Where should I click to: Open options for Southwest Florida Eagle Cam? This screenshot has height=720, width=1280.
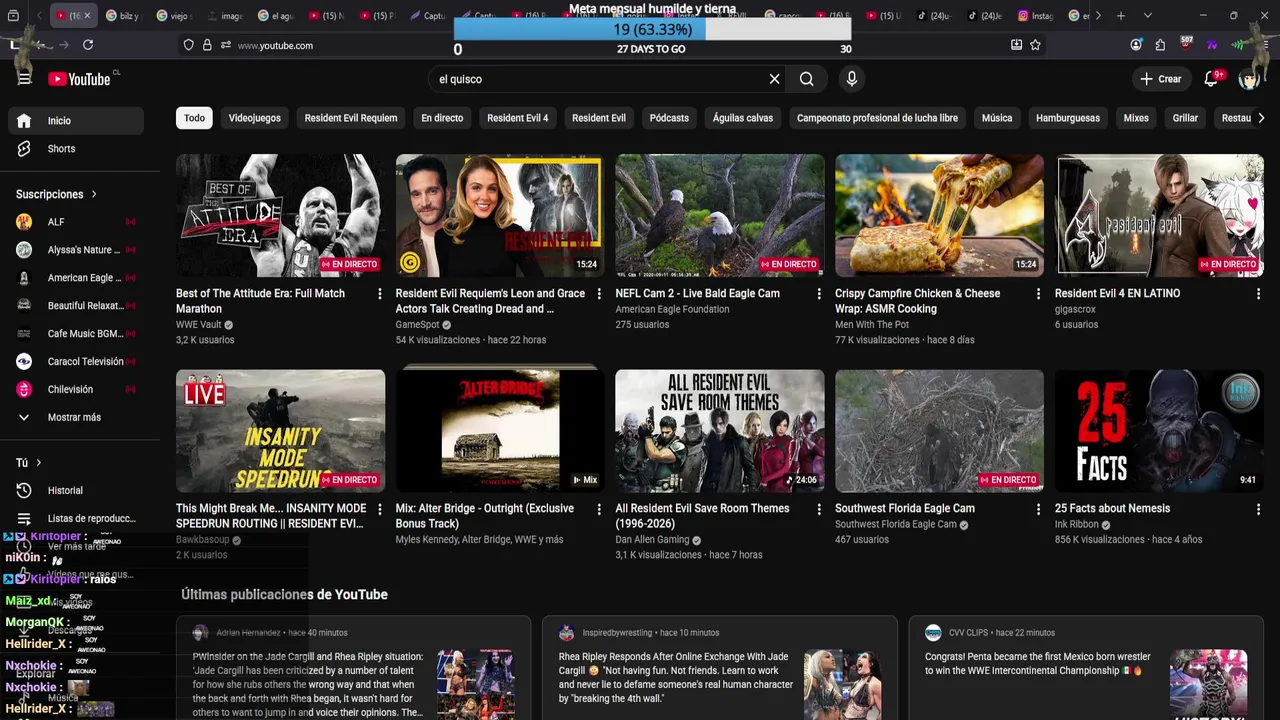click(x=1038, y=509)
